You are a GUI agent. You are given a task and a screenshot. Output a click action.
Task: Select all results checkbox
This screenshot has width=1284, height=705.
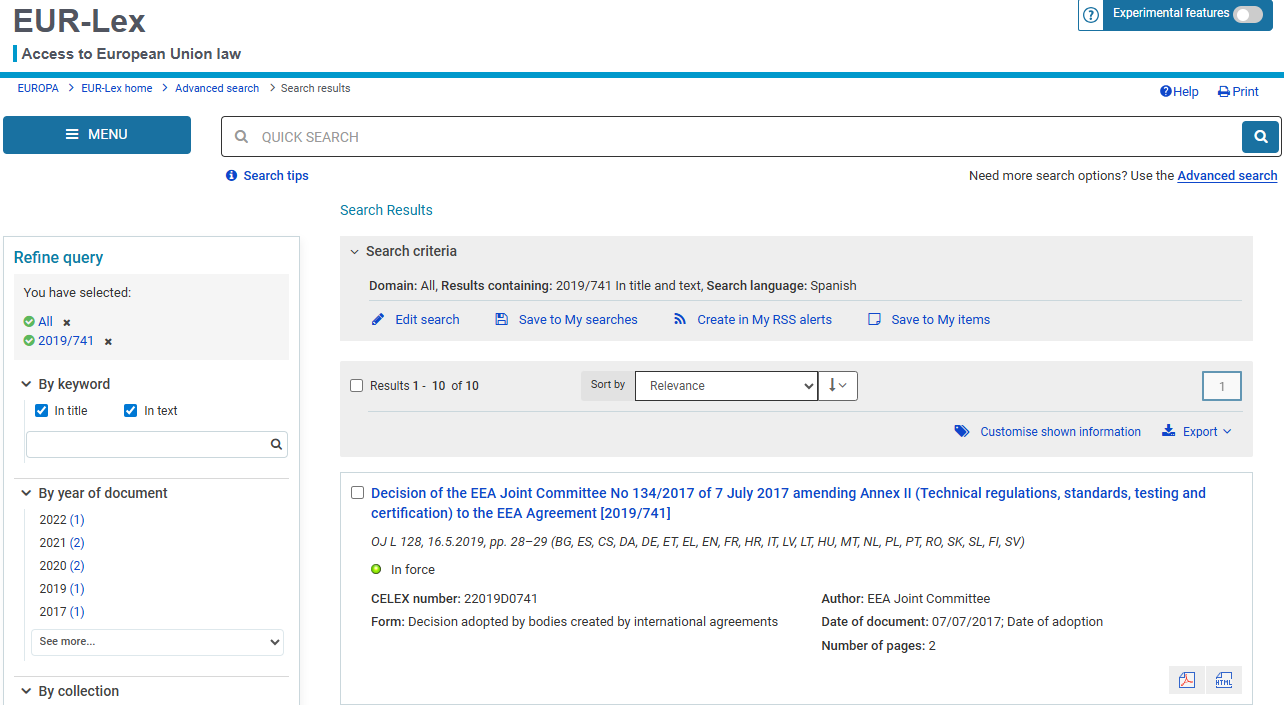[x=357, y=386]
